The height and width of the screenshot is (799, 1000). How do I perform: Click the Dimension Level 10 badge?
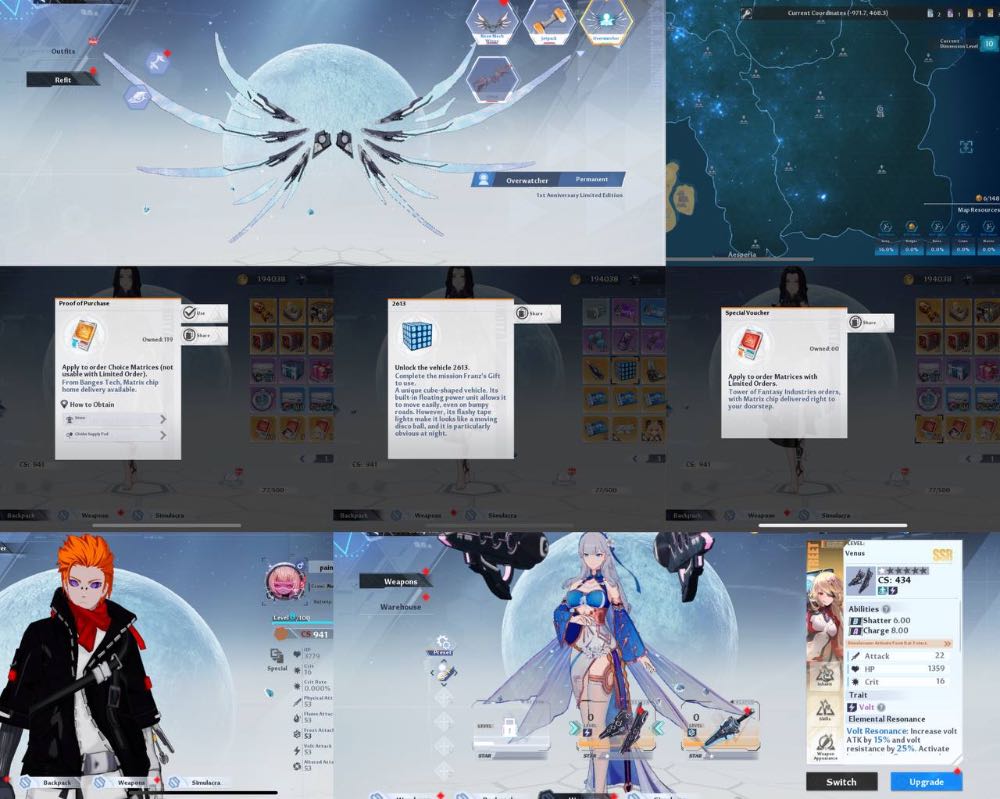click(x=989, y=43)
